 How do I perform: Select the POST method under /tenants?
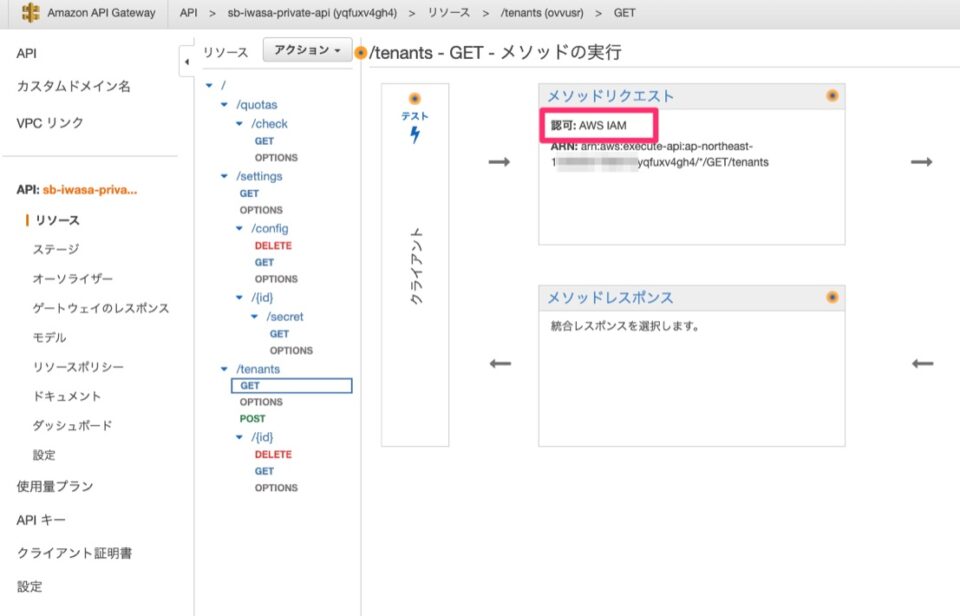253,418
